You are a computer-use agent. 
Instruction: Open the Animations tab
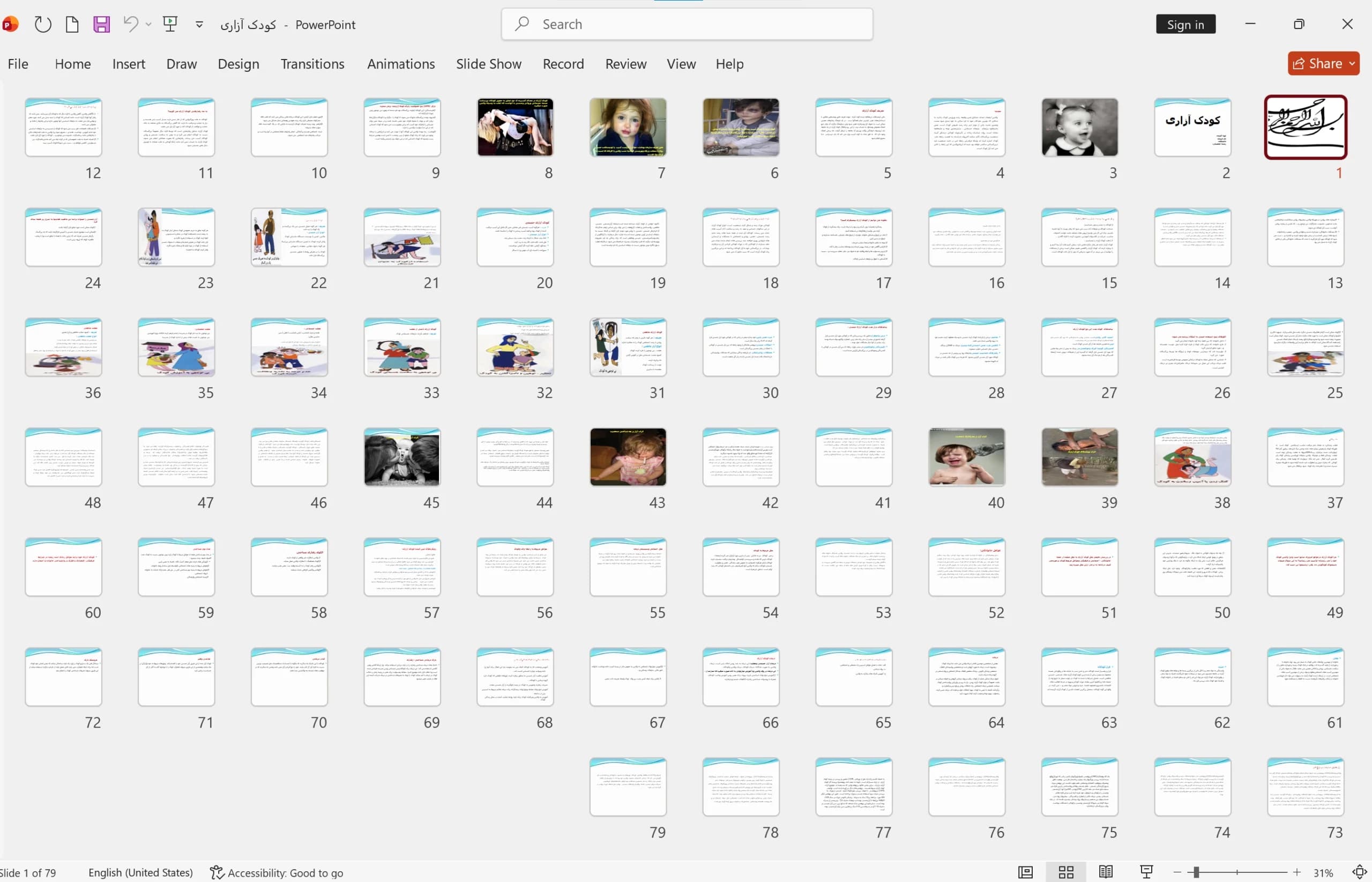point(401,64)
